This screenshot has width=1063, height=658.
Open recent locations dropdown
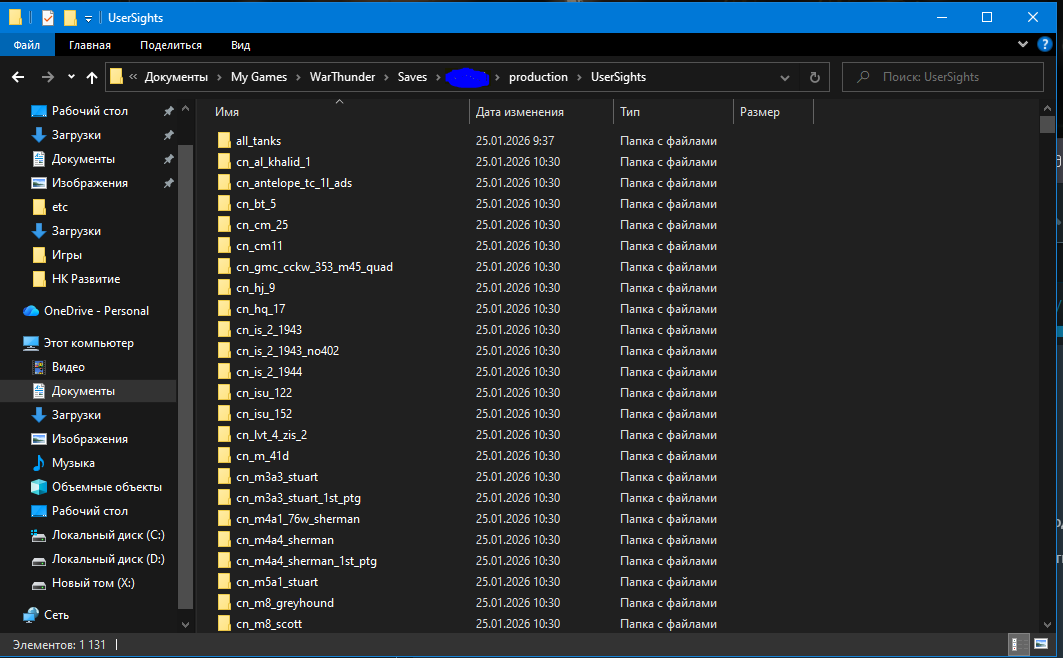tap(71, 77)
